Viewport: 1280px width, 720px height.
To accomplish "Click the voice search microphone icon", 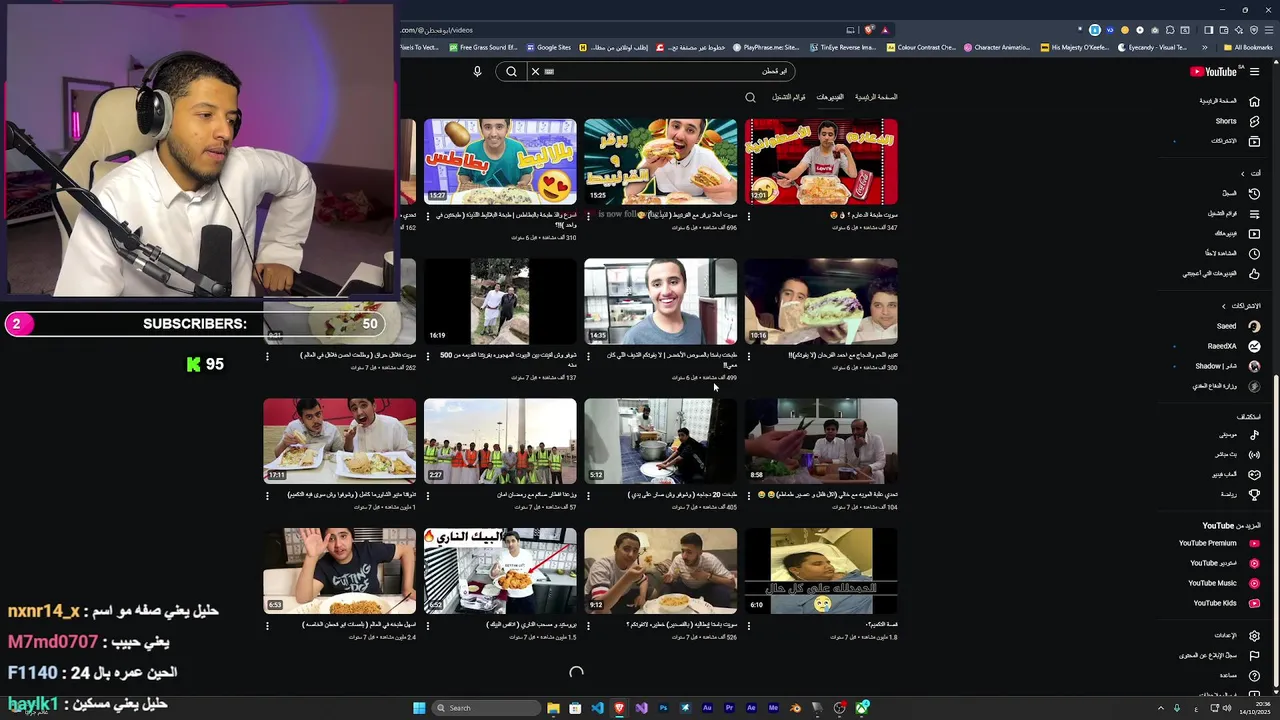I will point(477,72).
